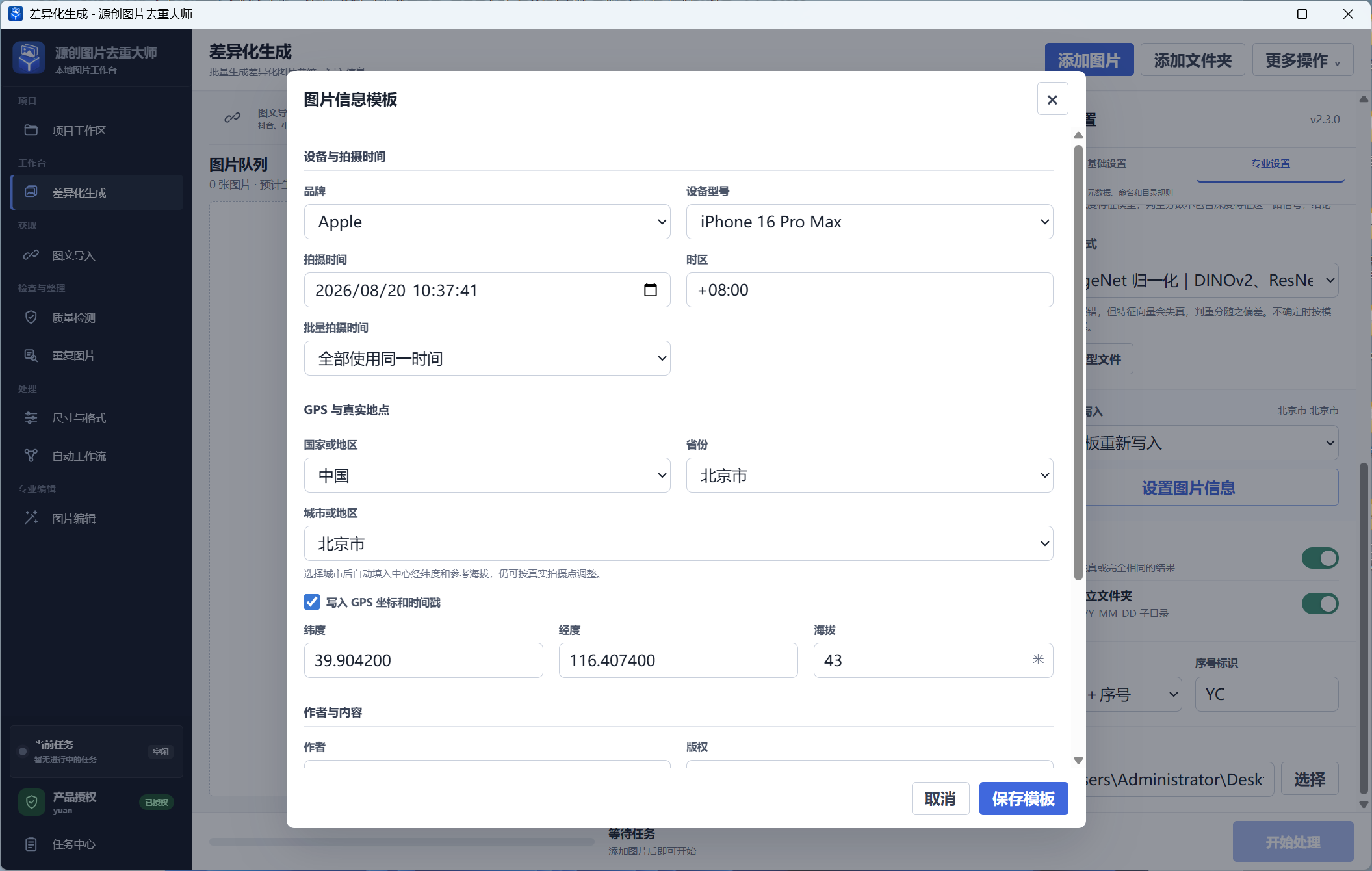Viewport: 1372px width, 871px height.
Task: Click the 取消 button
Action: pos(940,798)
